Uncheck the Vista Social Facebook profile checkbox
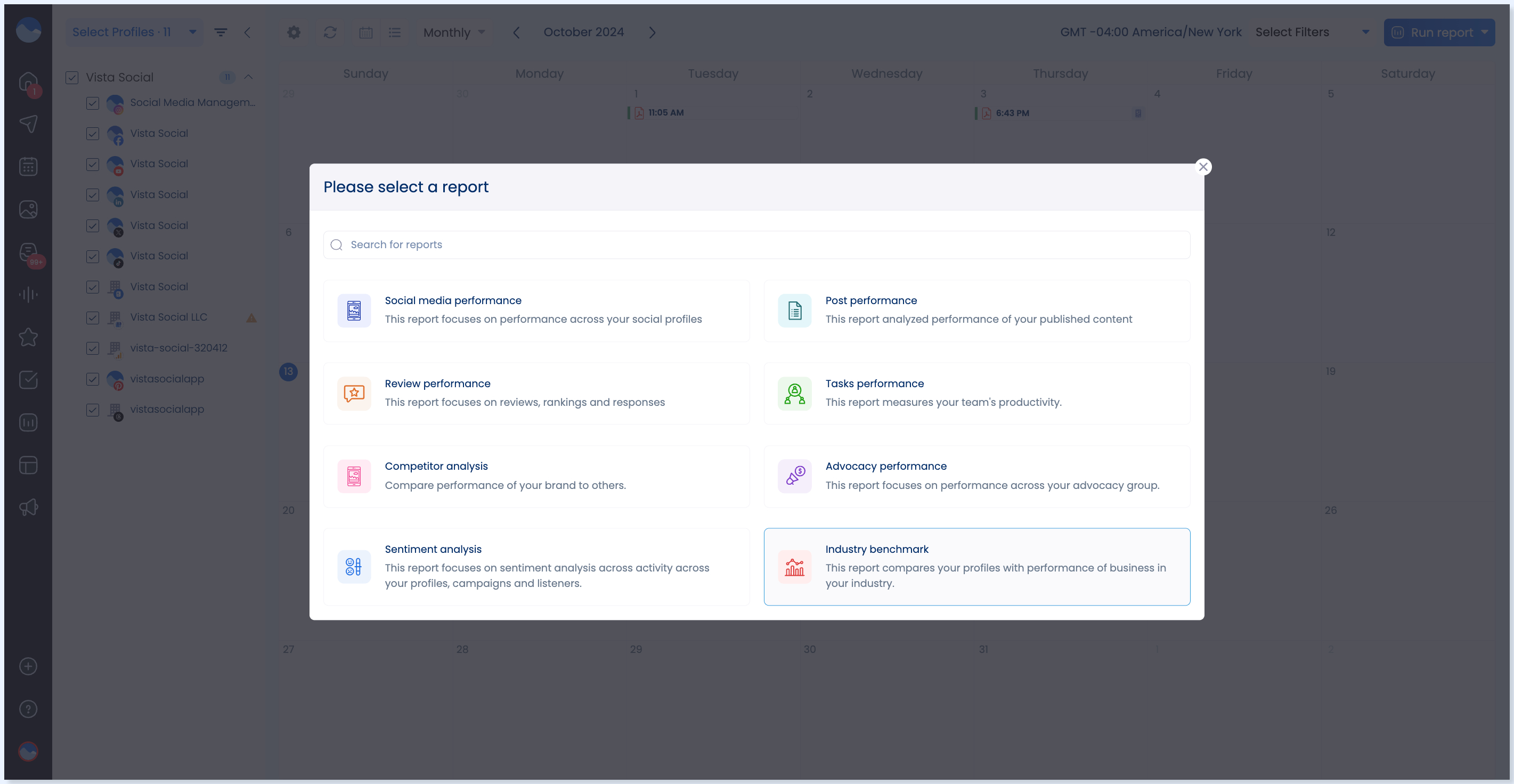Viewport: 1514px width, 784px height. point(92,133)
